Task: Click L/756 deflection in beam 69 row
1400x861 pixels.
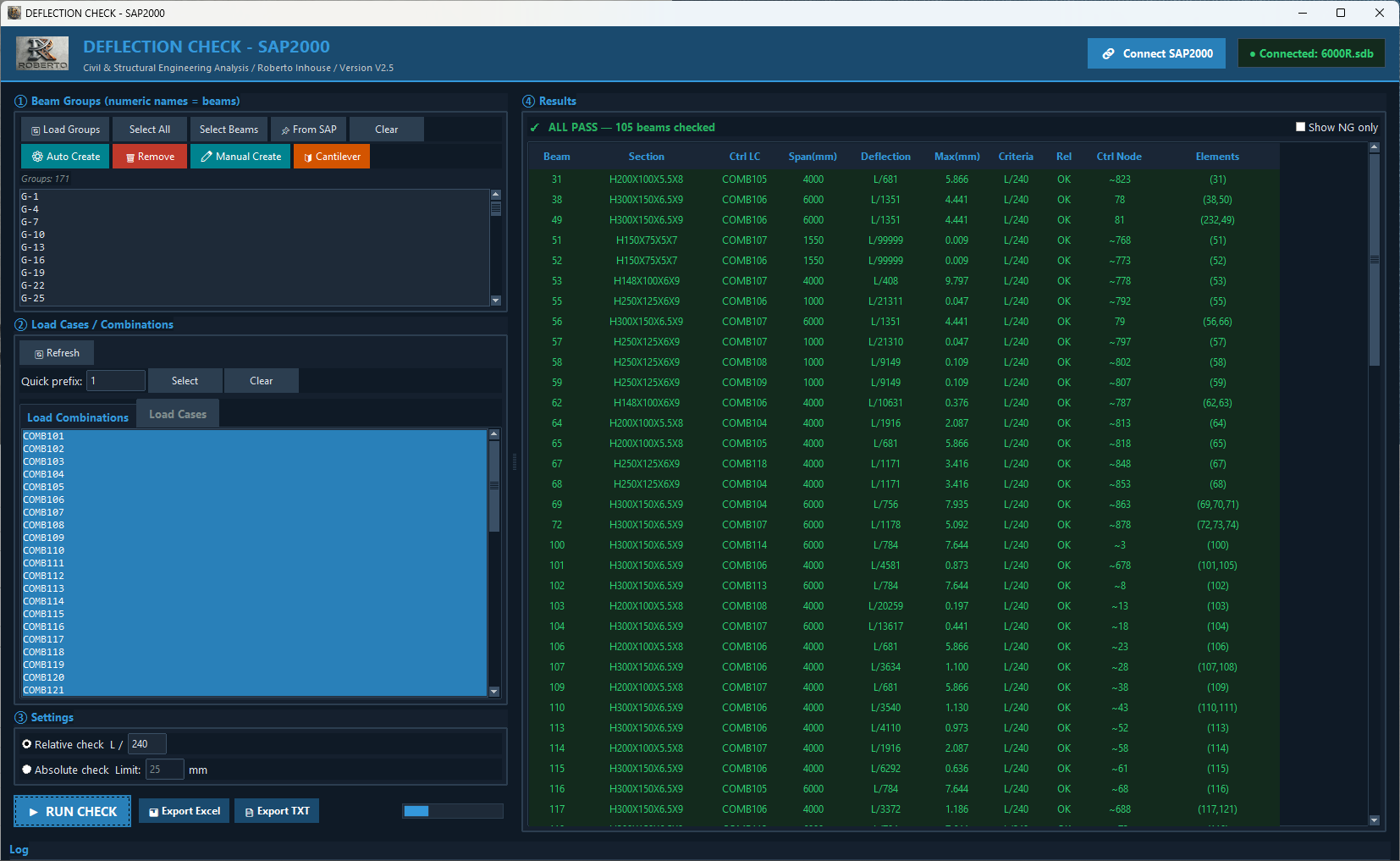Action: (886, 505)
